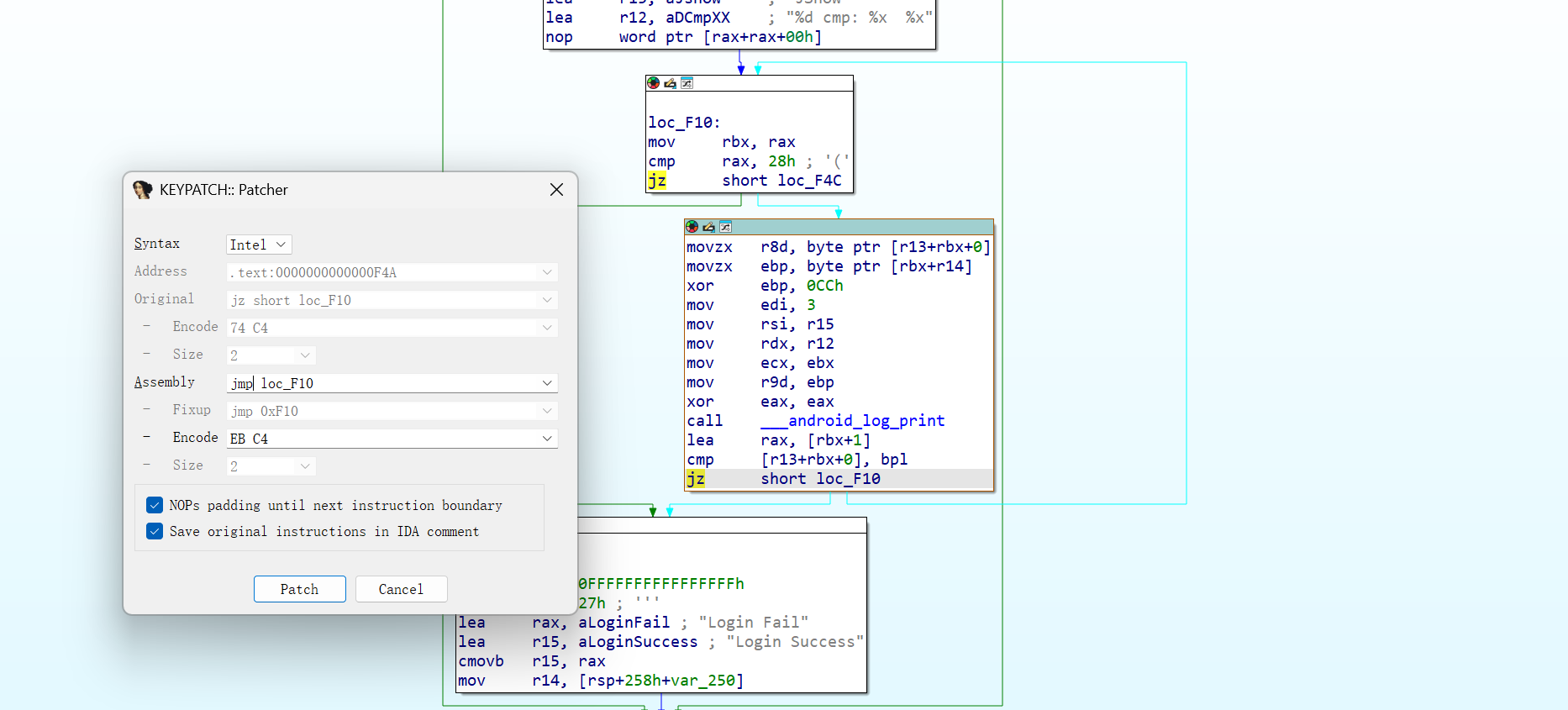Click group nodes icon on loc_F10 block
This screenshot has width=1568, height=710.
coord(687,83)
